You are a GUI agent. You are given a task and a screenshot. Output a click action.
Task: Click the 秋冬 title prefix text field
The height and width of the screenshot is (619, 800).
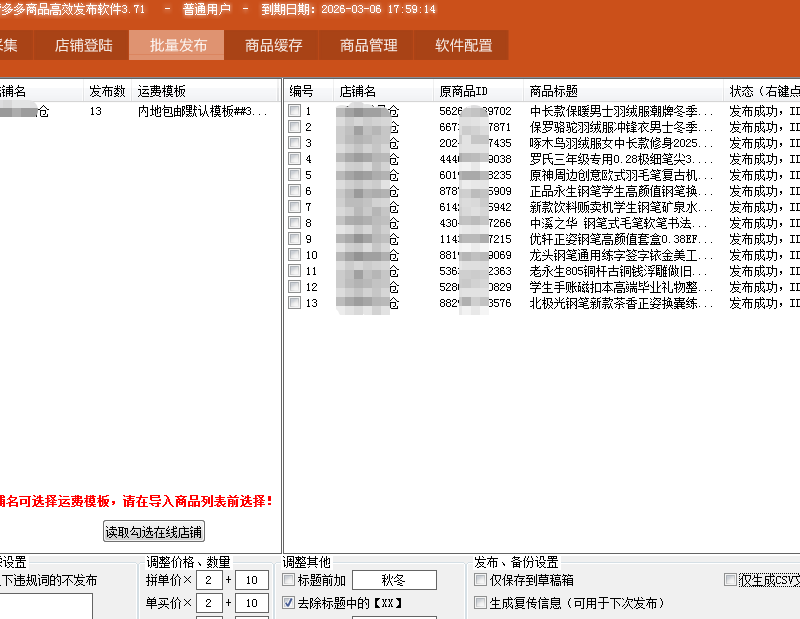[x=394, y=580]
